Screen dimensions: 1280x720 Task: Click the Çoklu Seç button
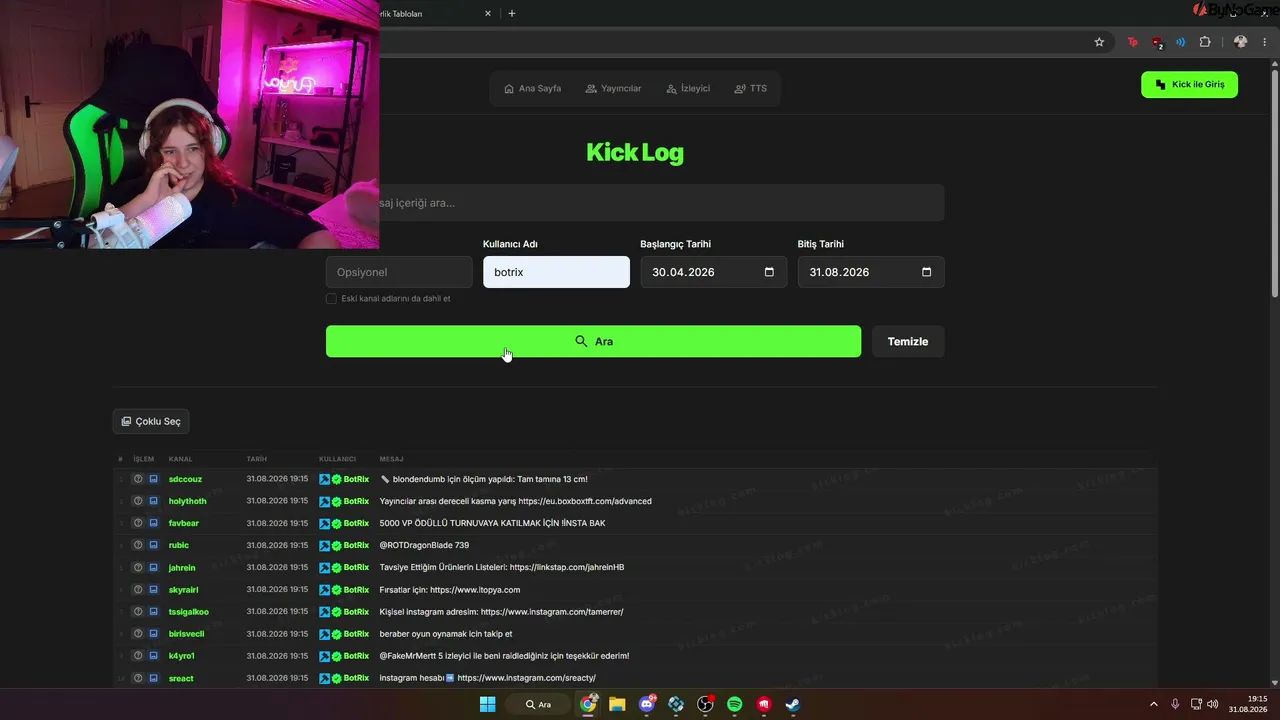click(x=151, y=421)
